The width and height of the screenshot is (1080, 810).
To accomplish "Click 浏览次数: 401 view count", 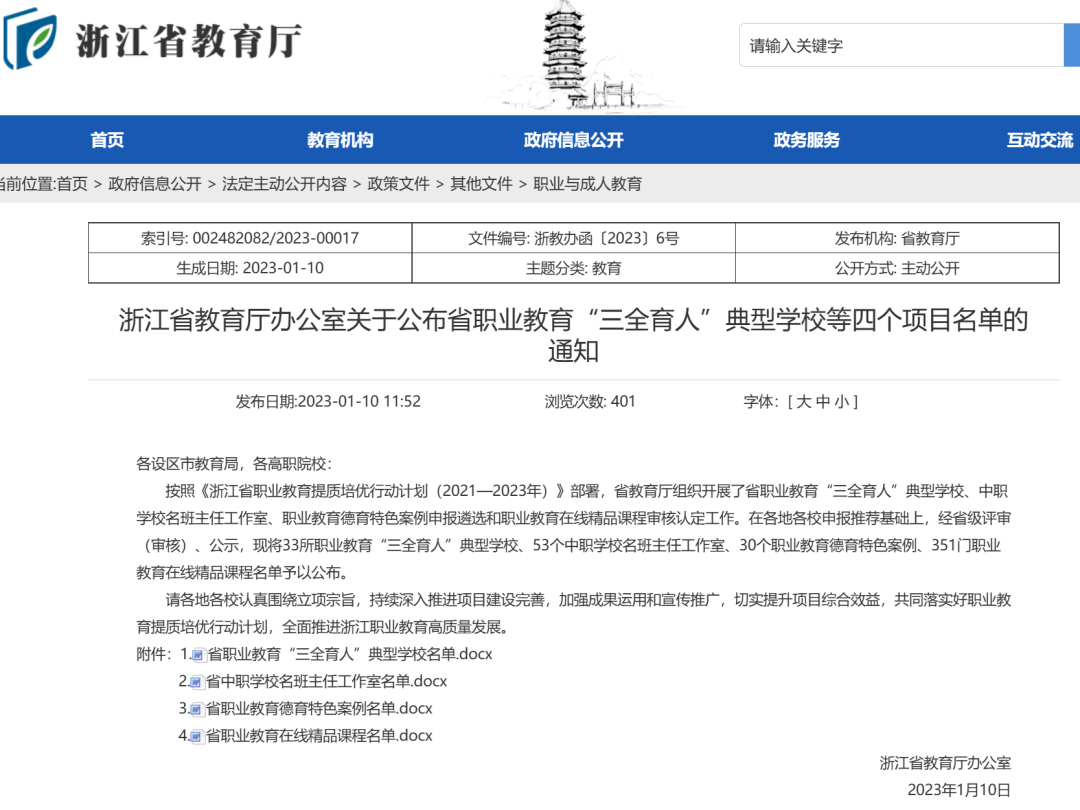I will (x=590, y=402).
